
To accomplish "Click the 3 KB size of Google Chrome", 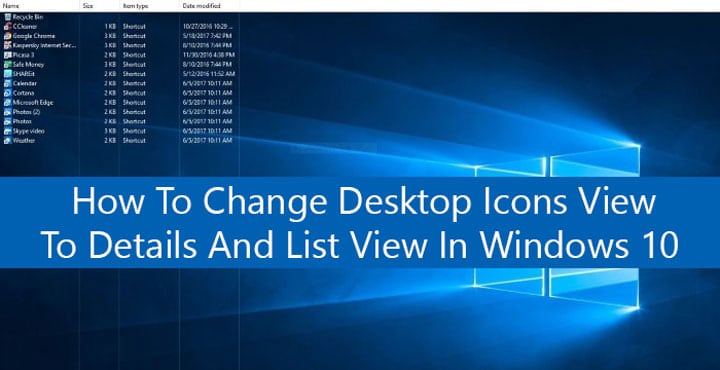I will (x=110, y=36).
